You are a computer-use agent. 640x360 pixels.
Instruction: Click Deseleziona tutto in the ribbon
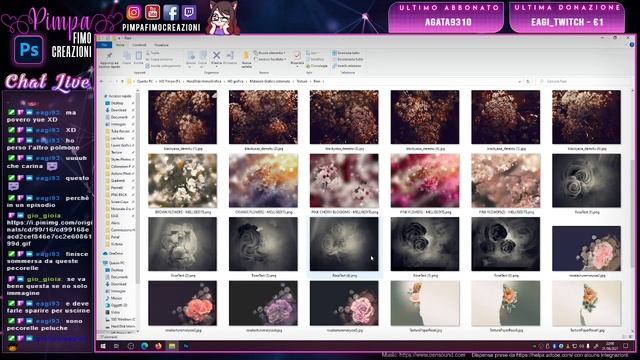click(x=347, y=59)
